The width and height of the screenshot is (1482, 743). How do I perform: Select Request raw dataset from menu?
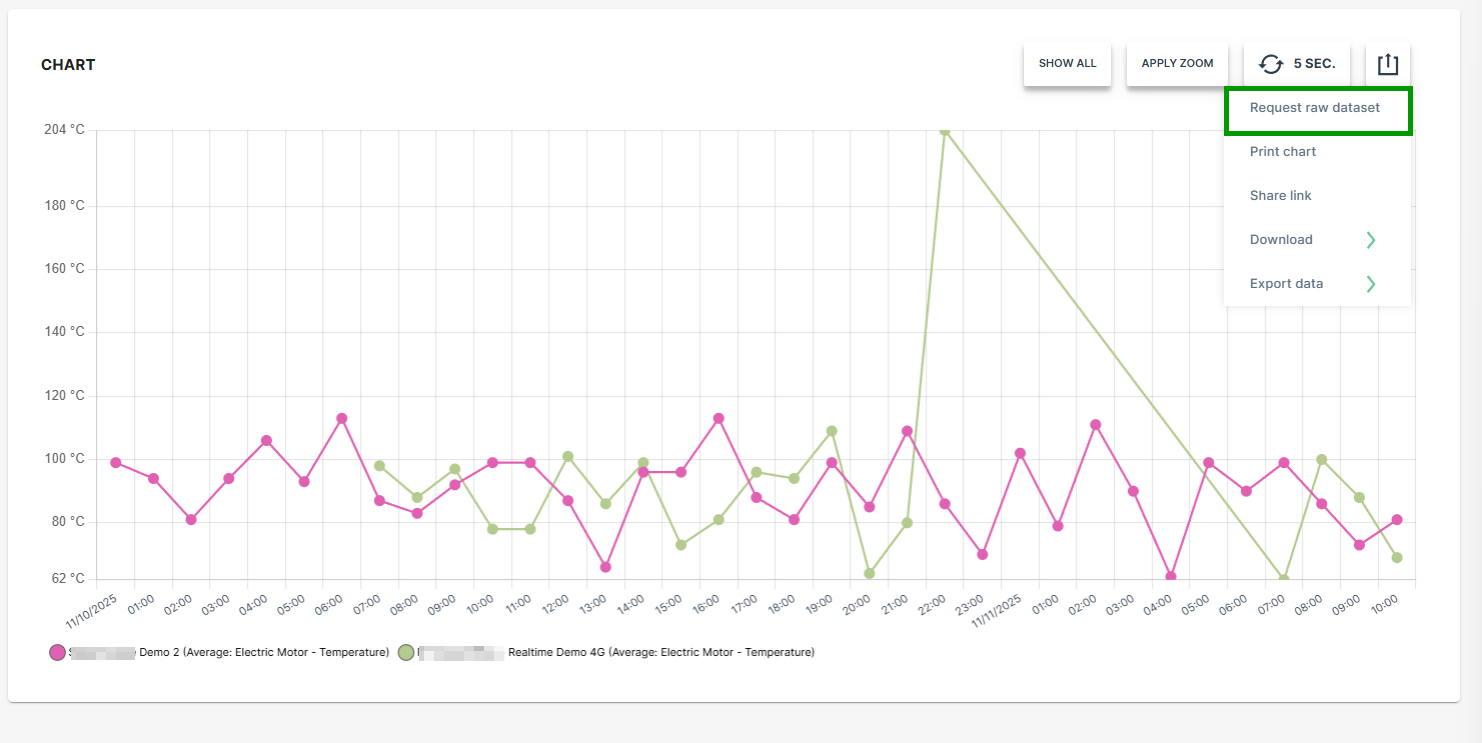pyautogui.click(x=1315, y=108)
